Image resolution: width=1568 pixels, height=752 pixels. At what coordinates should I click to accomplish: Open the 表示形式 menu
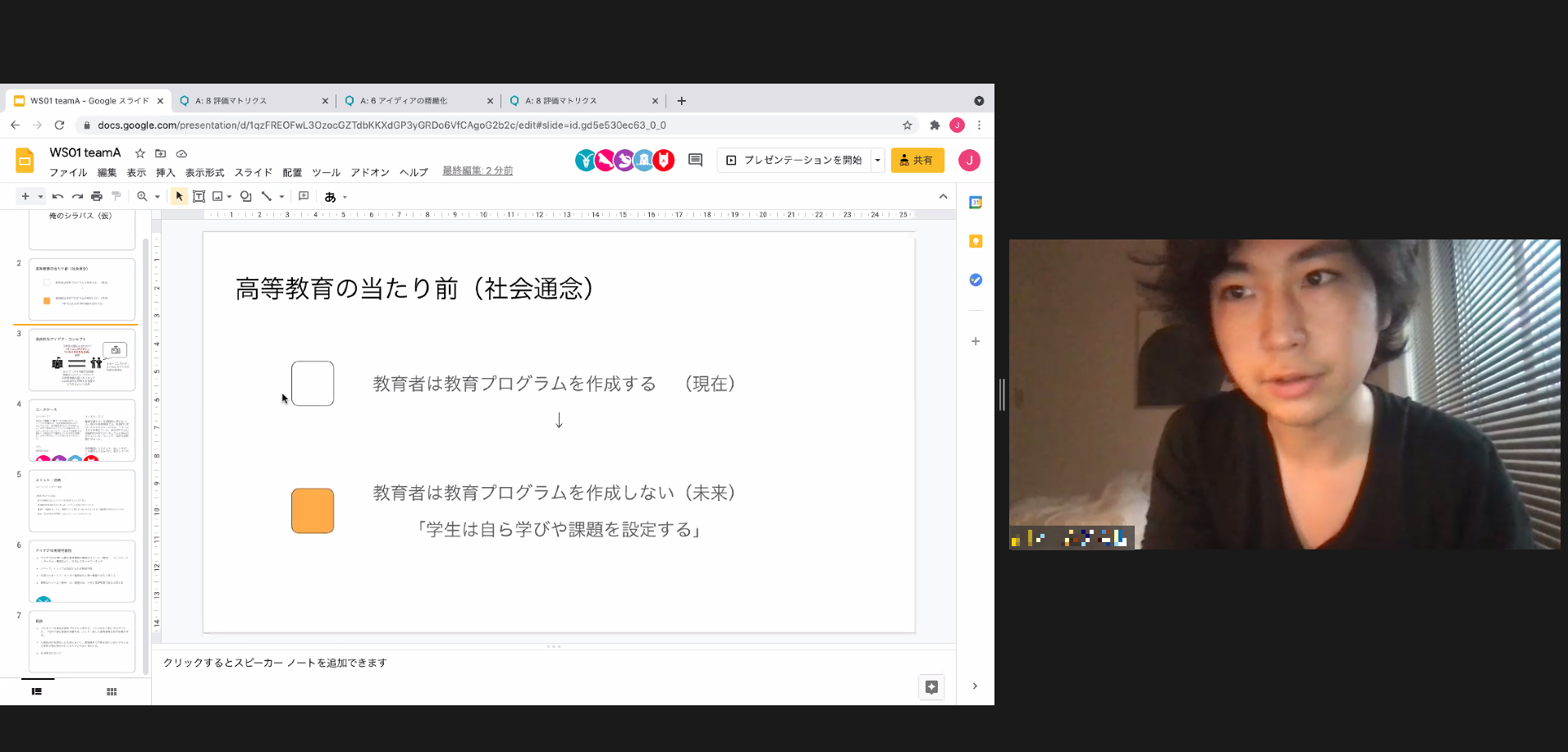coord(204,172)
